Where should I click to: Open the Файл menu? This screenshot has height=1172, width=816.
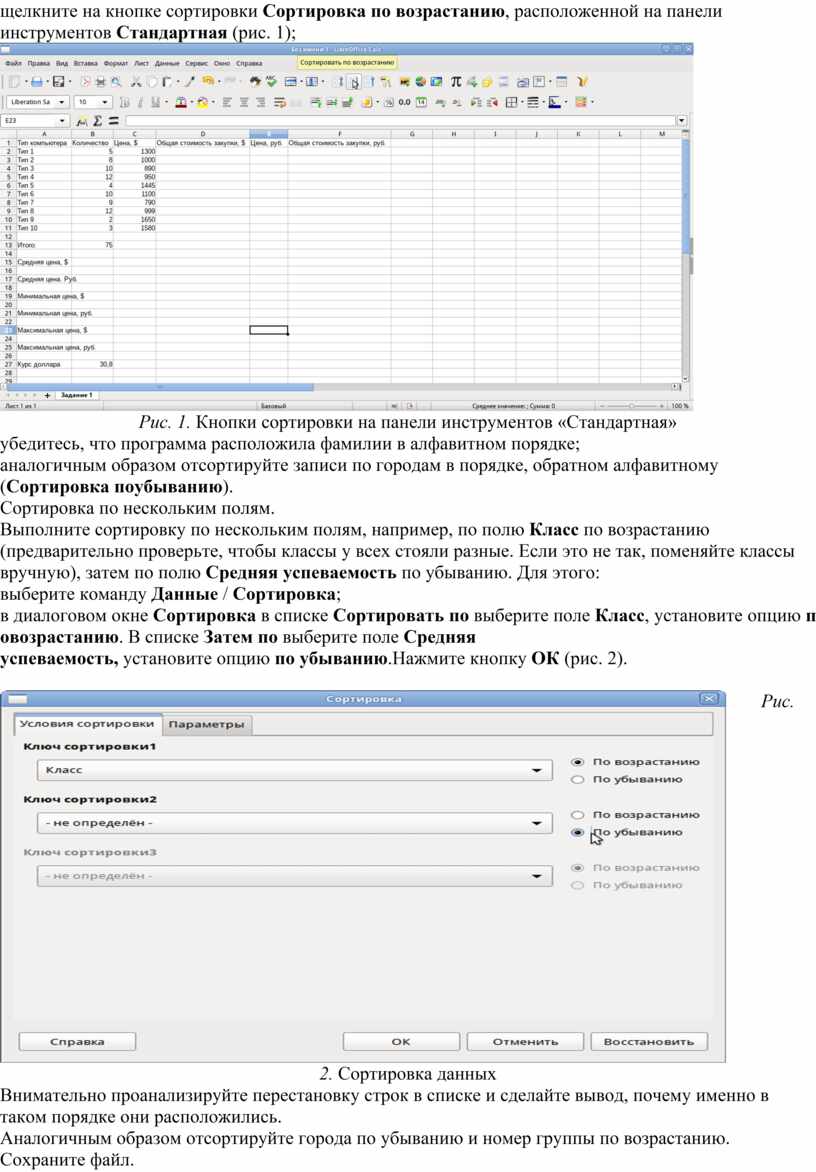tap(13, 64)
